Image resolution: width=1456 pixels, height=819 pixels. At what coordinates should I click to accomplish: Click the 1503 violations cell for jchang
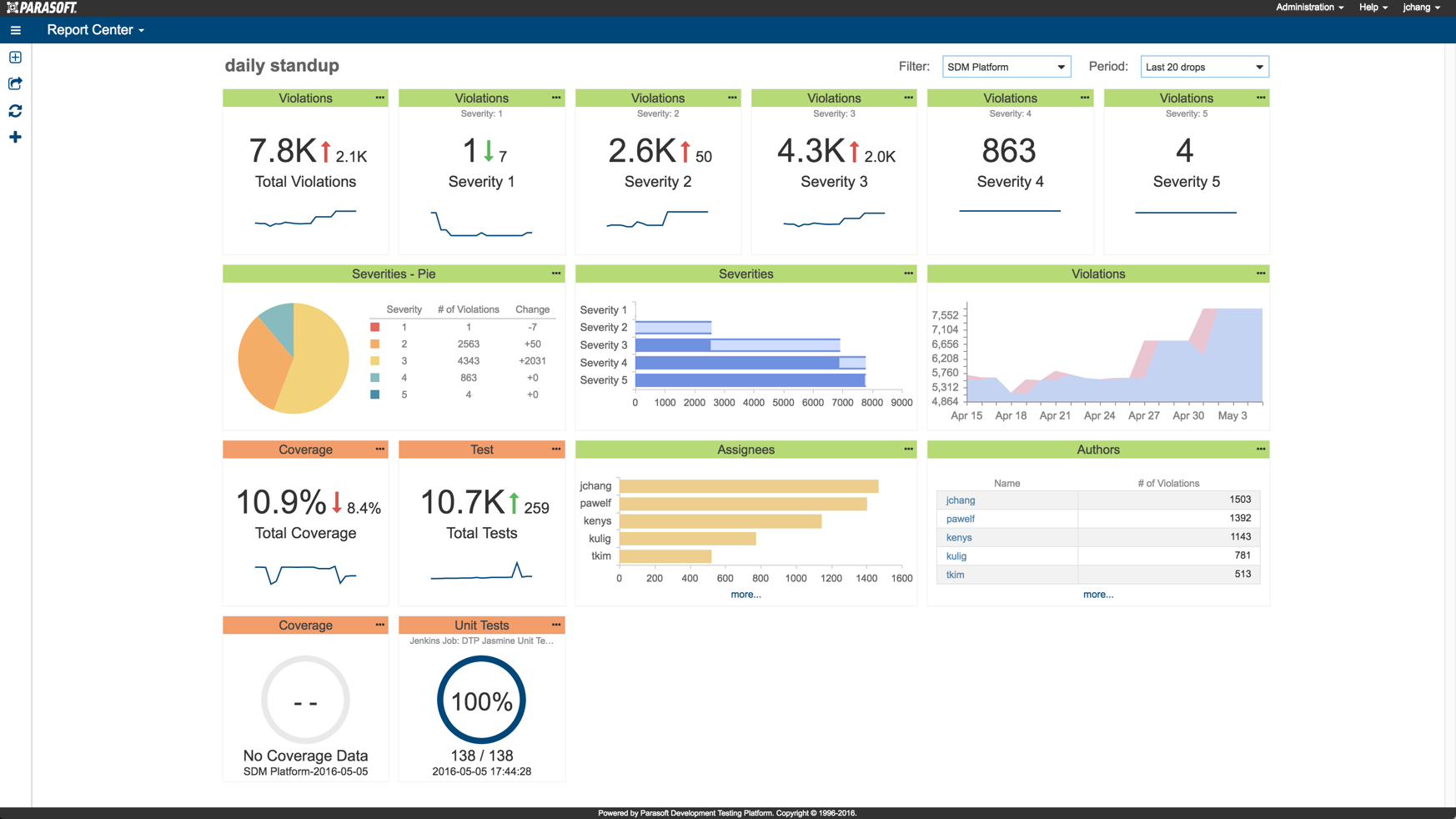1168,500
